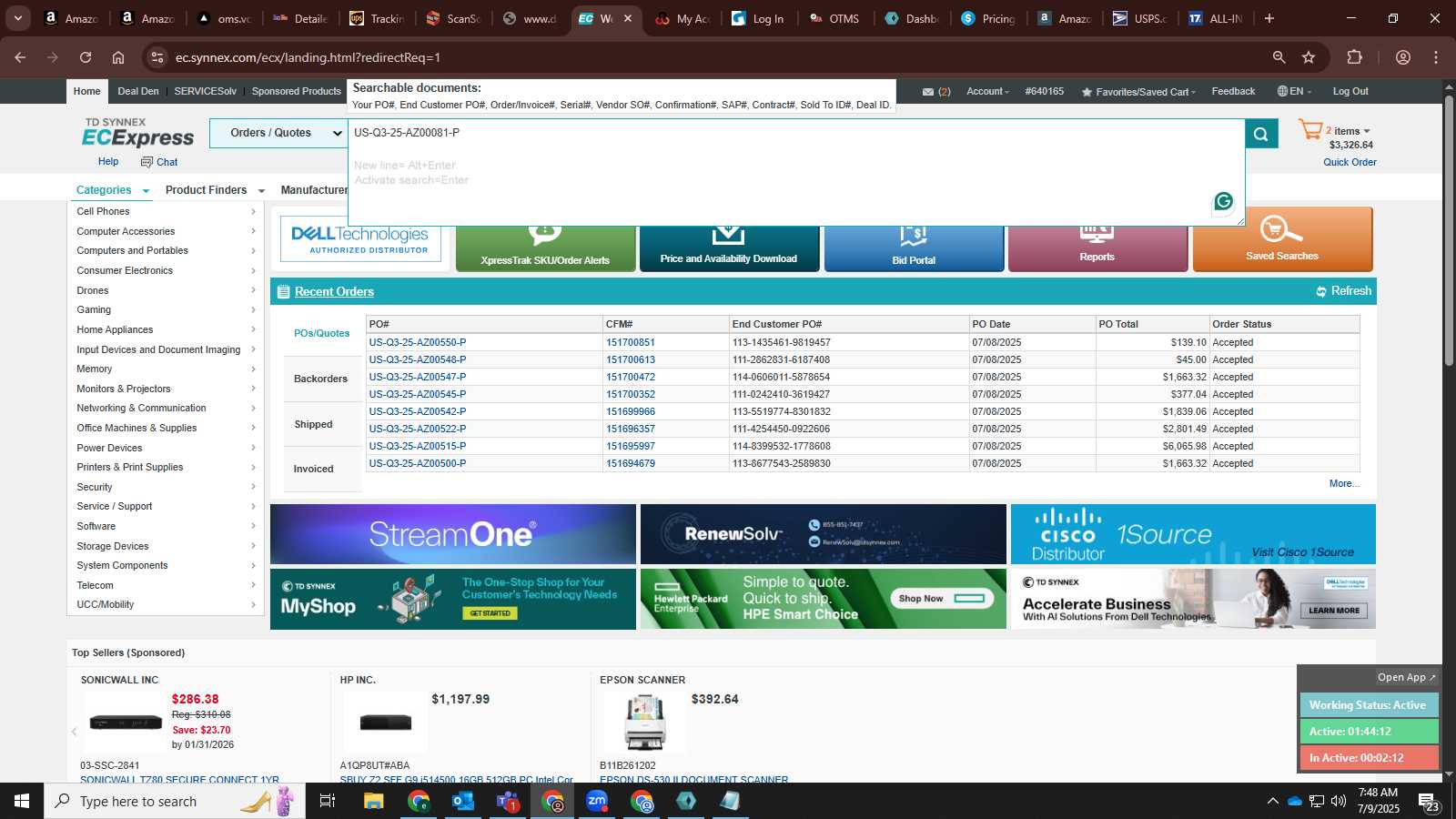Open Microsoft Teams from the taskbar
Viewport: 1456px width, 819px height.
pos(508,801)
